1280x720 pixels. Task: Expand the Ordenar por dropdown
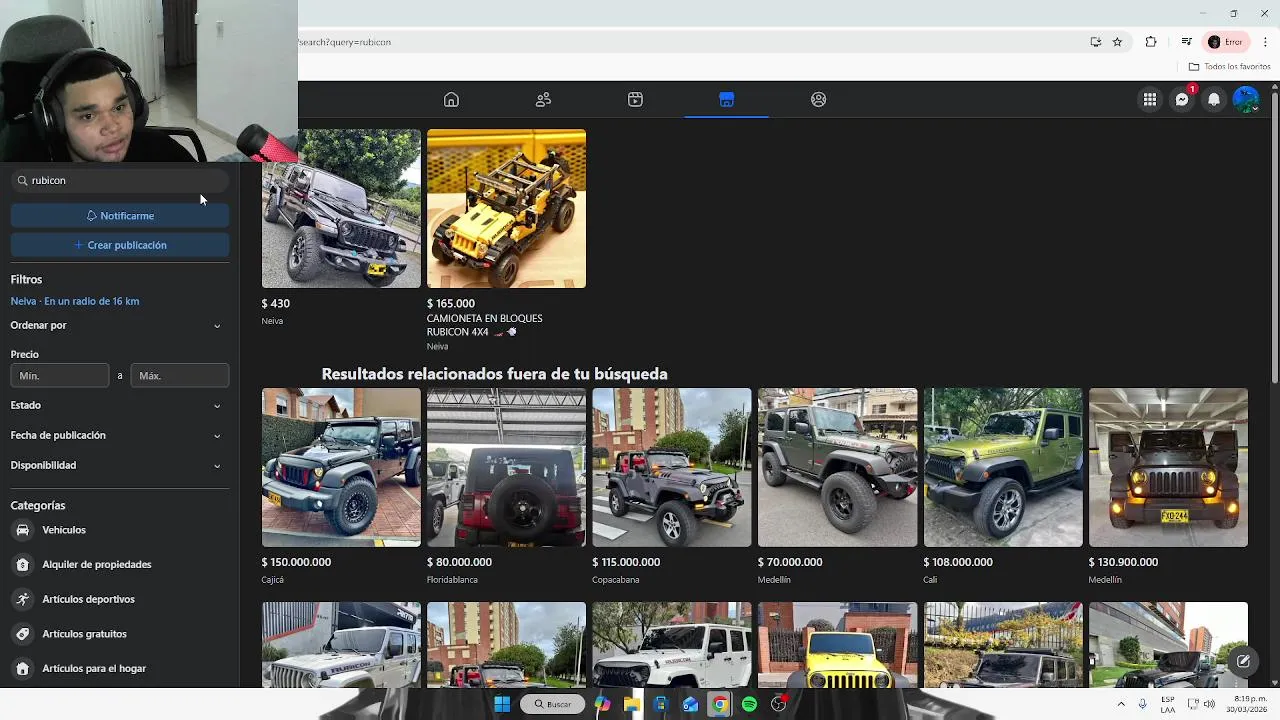(x=119, y=325)
